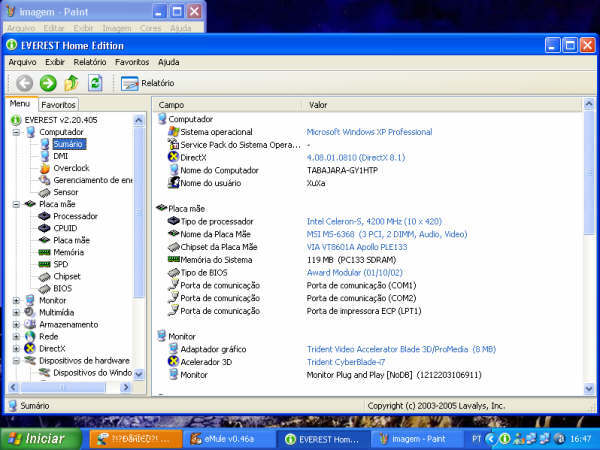Open the Relatório menu
Image resolution: width=600 pixels, height=450 pixels.
pyautogui.click(x=90, y=62)
